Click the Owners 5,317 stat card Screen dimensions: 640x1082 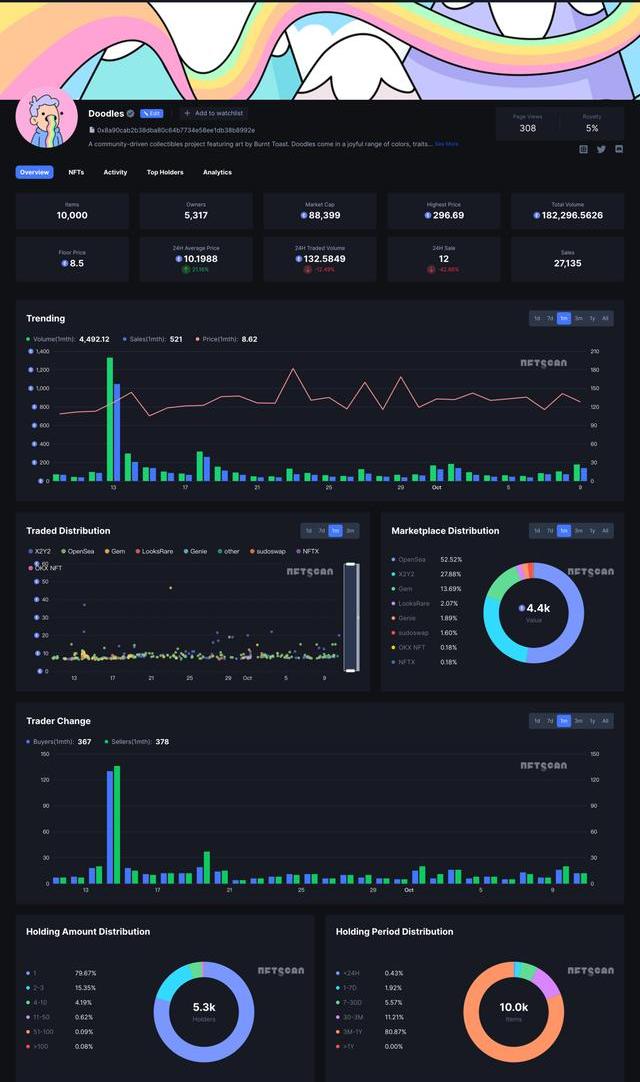pyautogui.click(x=196, y=210)
